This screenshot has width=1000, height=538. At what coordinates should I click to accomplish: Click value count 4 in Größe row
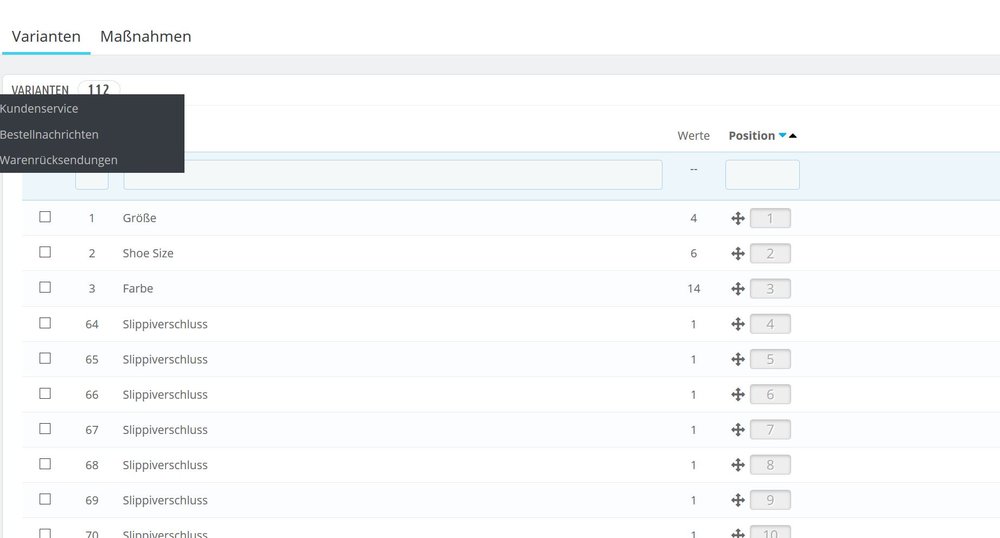(x=693, y=218)
